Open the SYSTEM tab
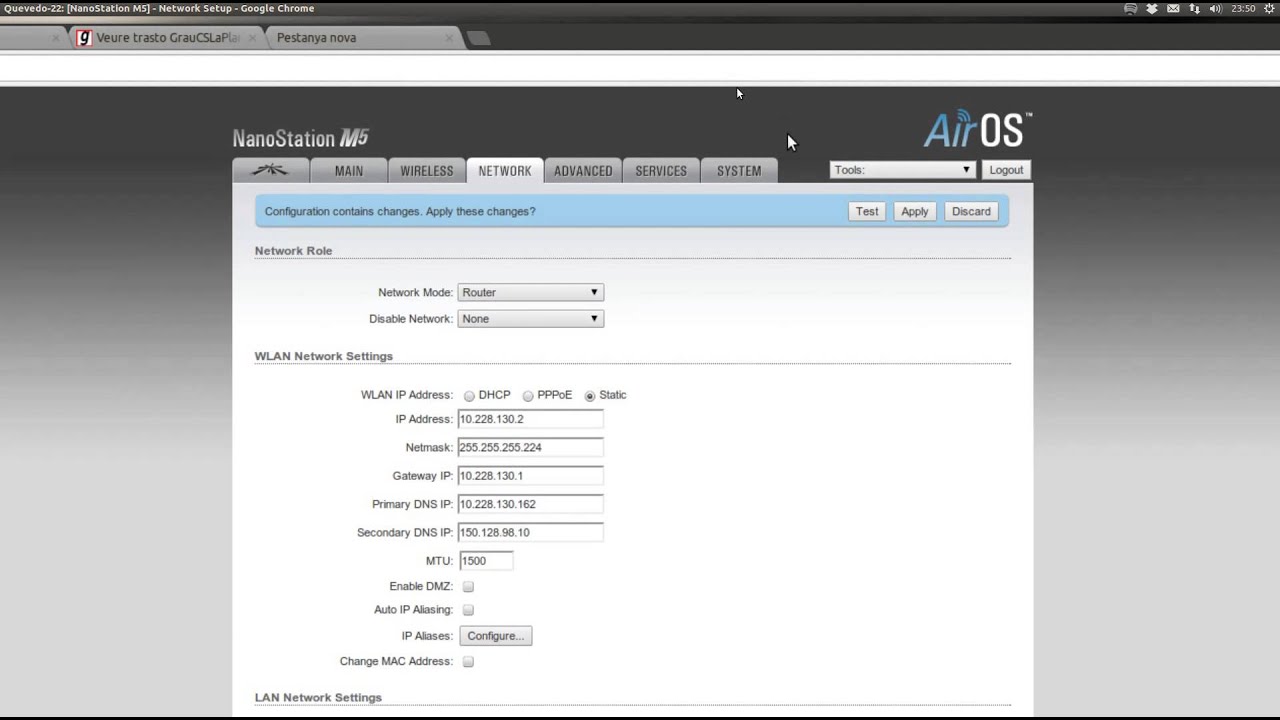 coord(739,171)
